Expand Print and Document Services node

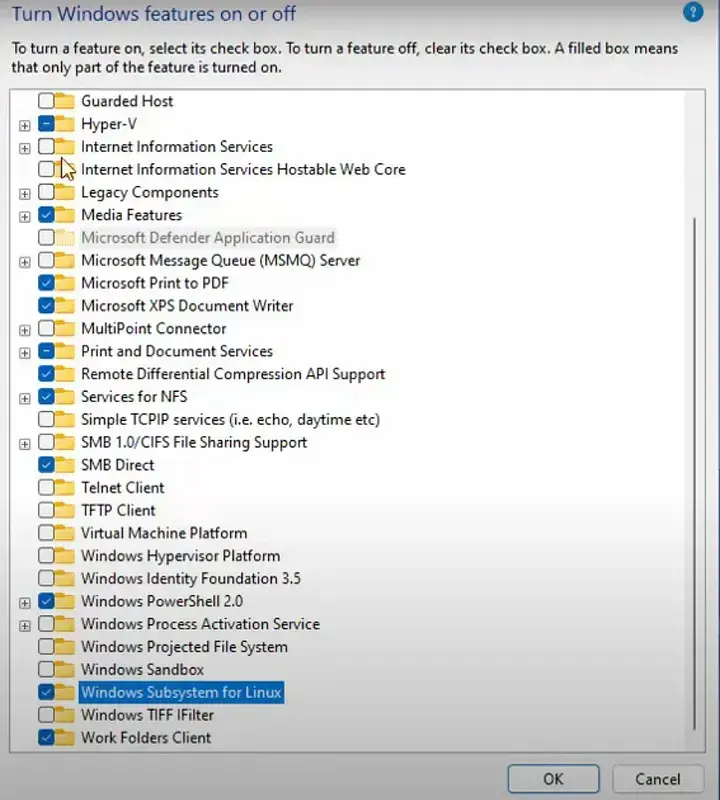[24, 353]
